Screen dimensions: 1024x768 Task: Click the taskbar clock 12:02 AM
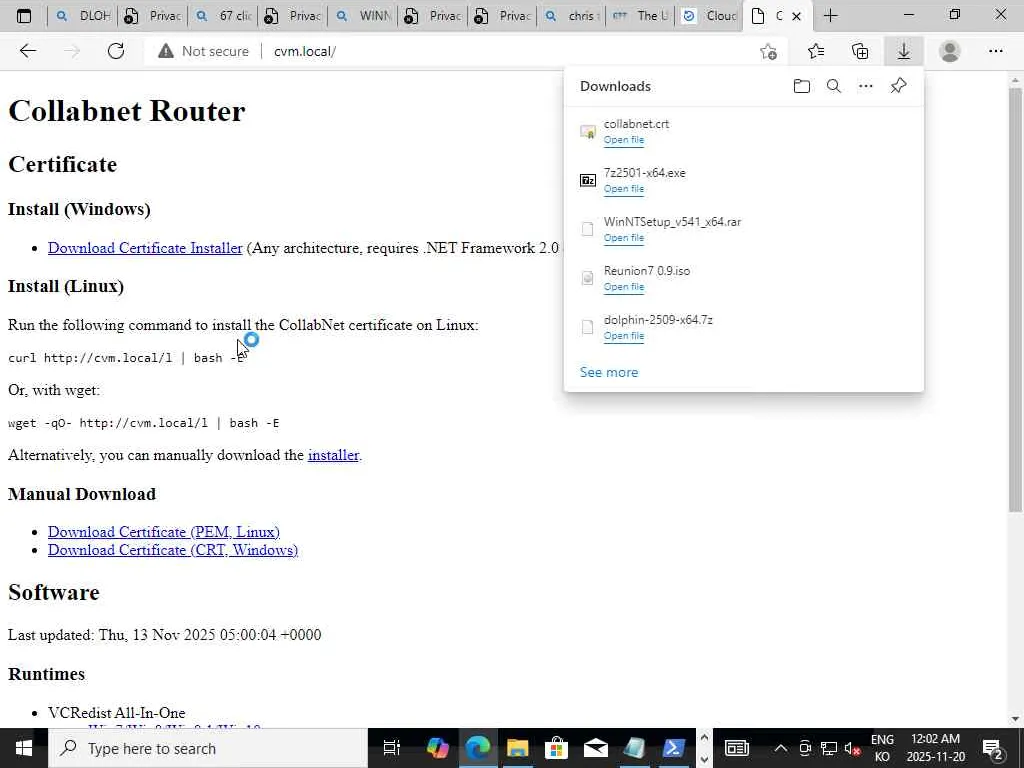click(x=935, y=748)
